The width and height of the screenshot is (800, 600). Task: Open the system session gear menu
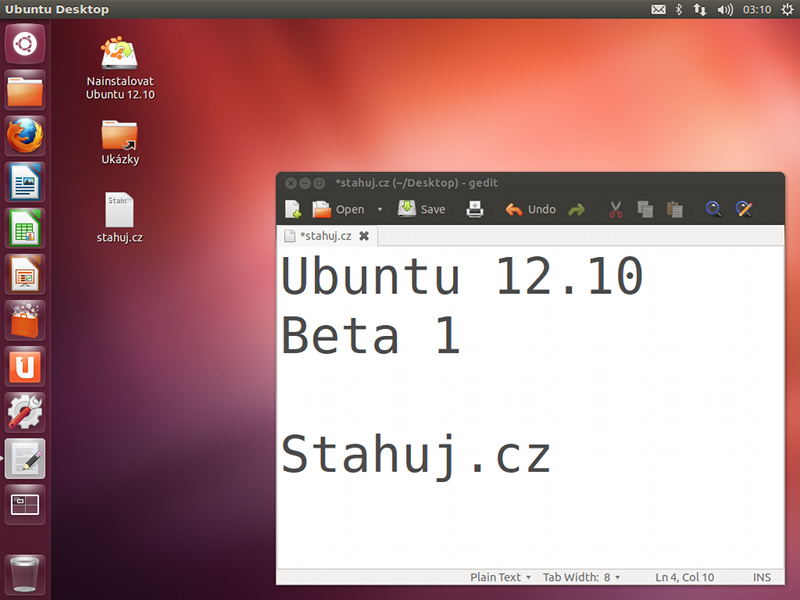[787, 9]
